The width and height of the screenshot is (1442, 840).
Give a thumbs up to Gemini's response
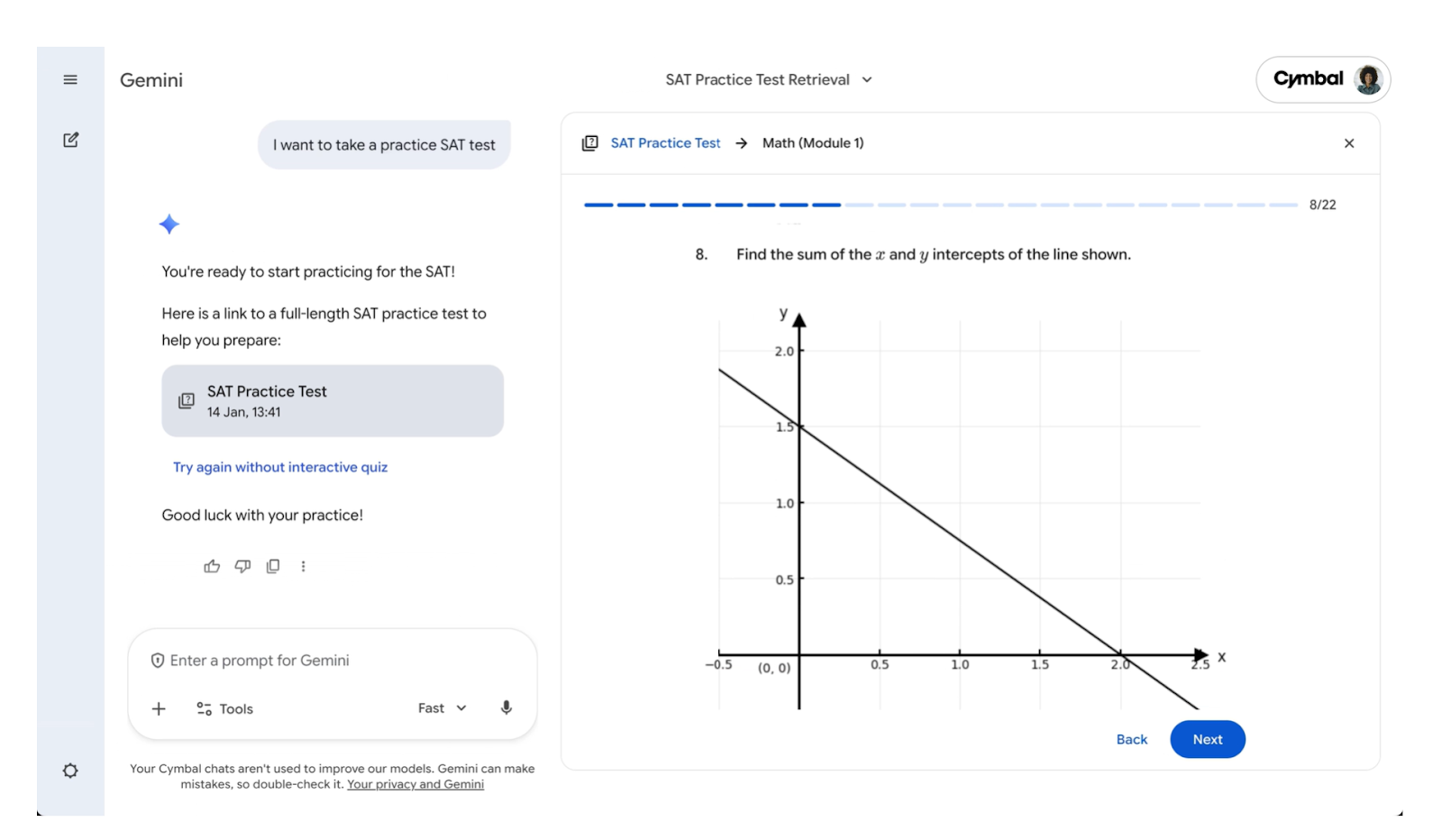tap(211, 566)
